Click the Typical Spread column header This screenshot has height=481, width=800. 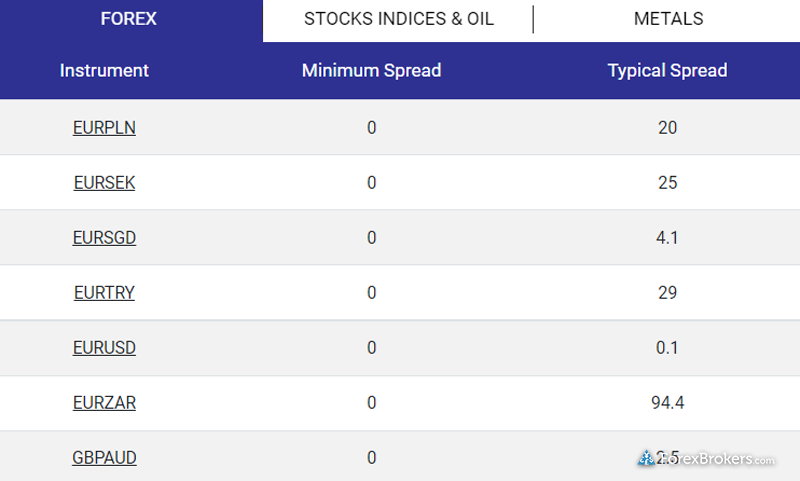click(x=667, y=71)
